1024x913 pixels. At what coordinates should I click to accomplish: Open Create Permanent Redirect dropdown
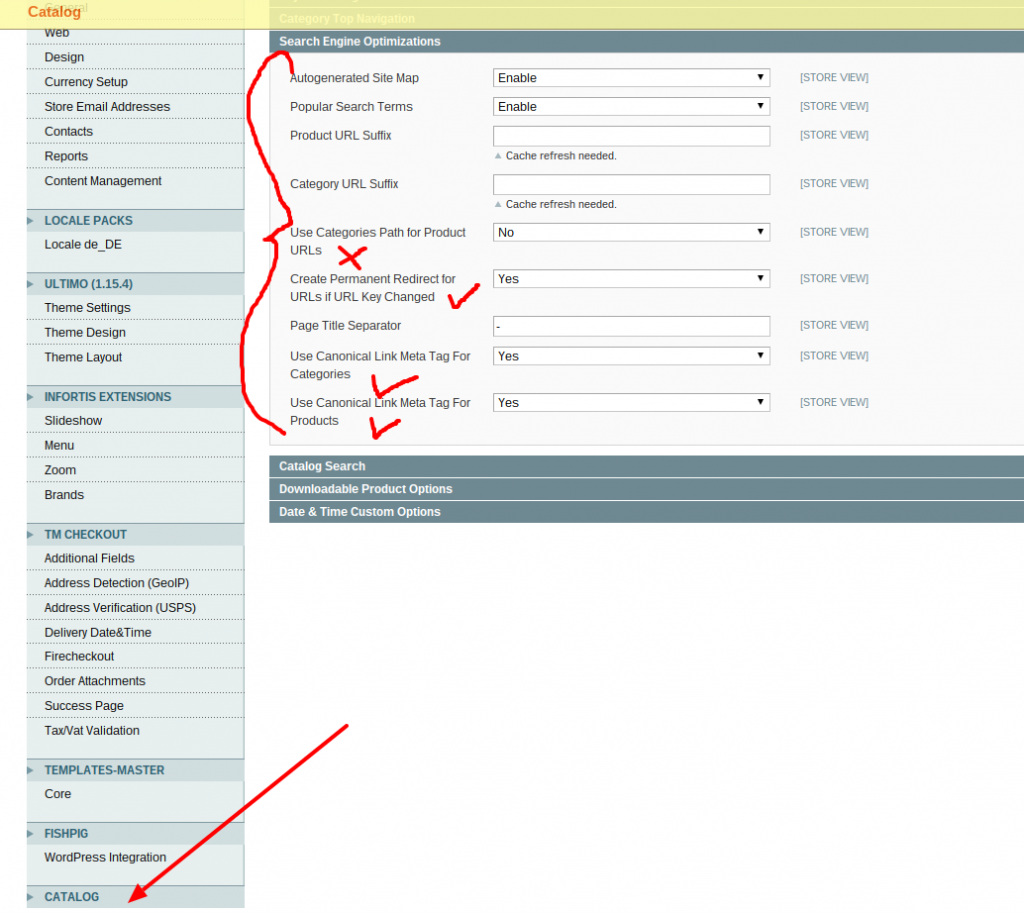coord(631,279)
